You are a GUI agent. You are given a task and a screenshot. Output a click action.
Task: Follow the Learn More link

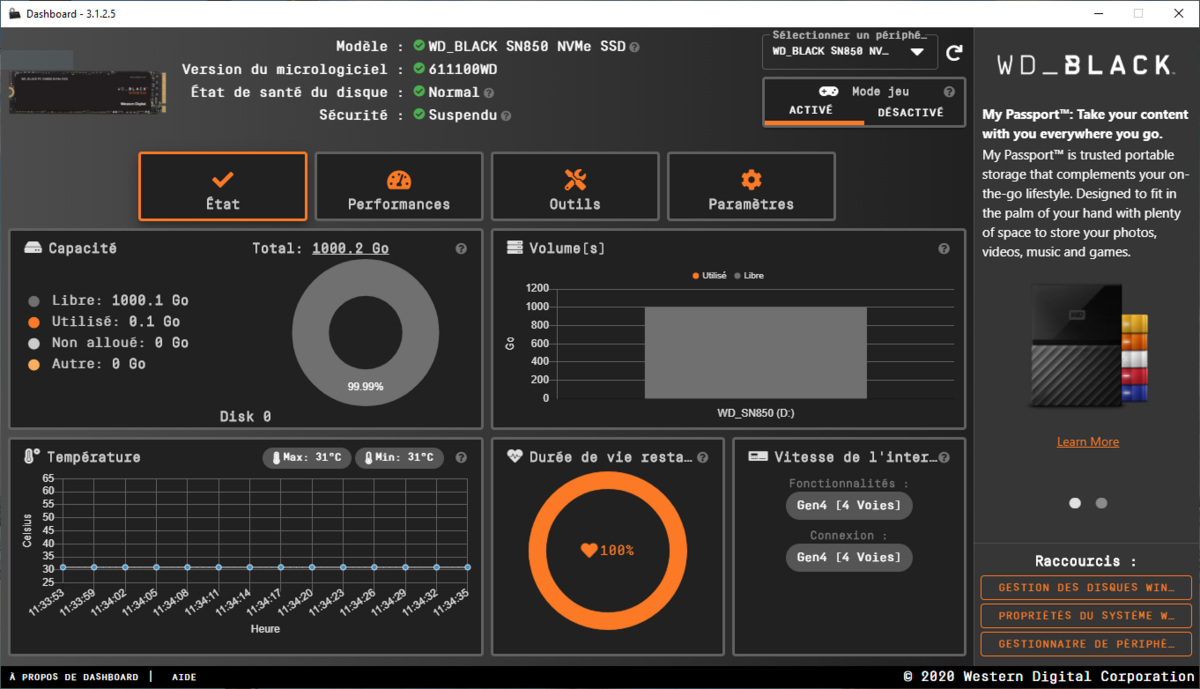pos(1088,442)
